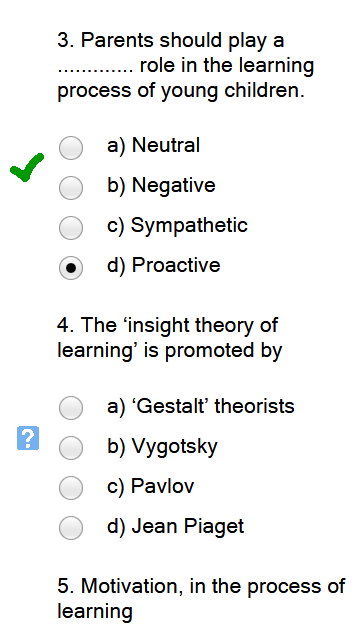Choose the 'Gestalt' theorists radio button

[x=71, y=408]
